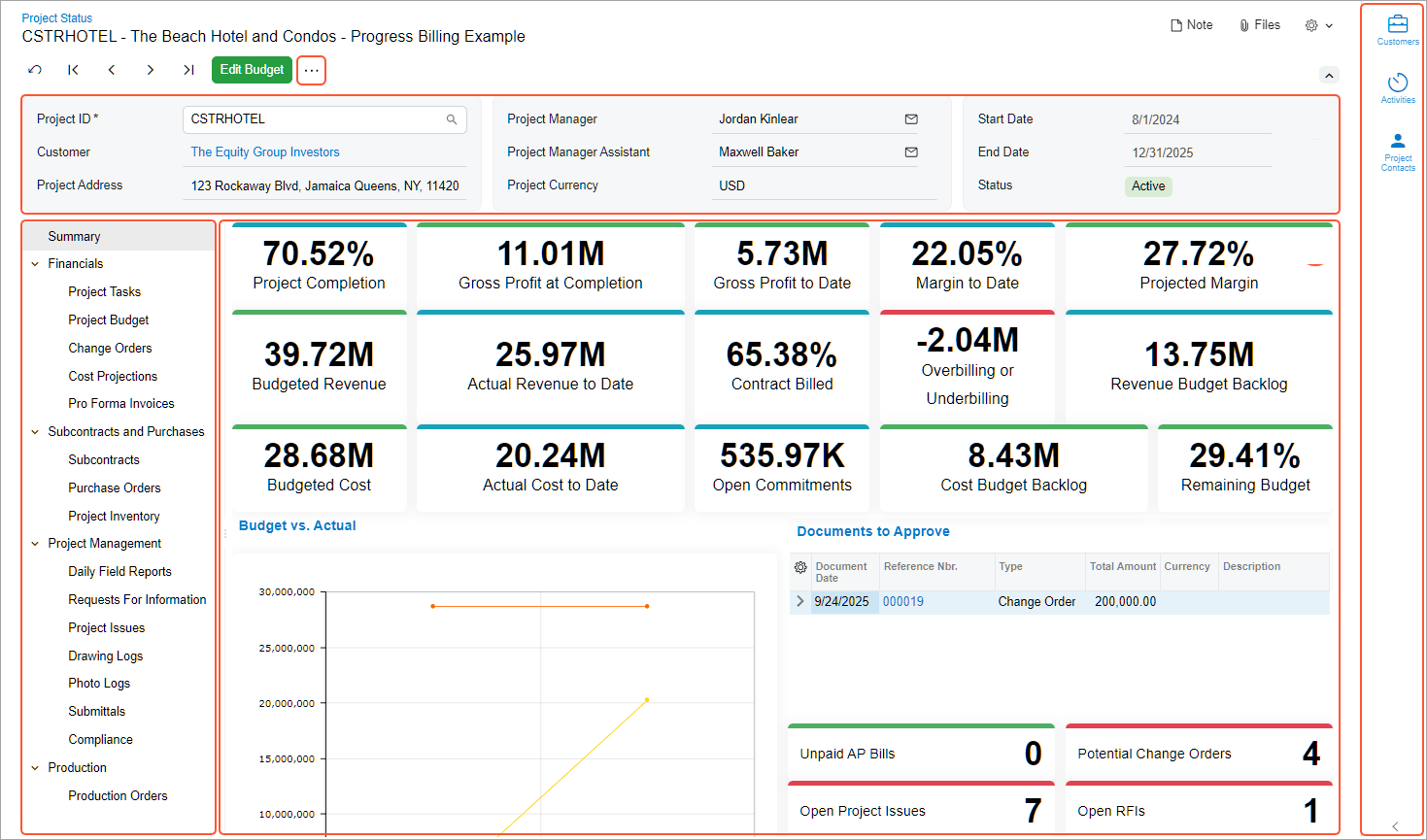Open the Project ID lookup magnifier

coord(451,118)
